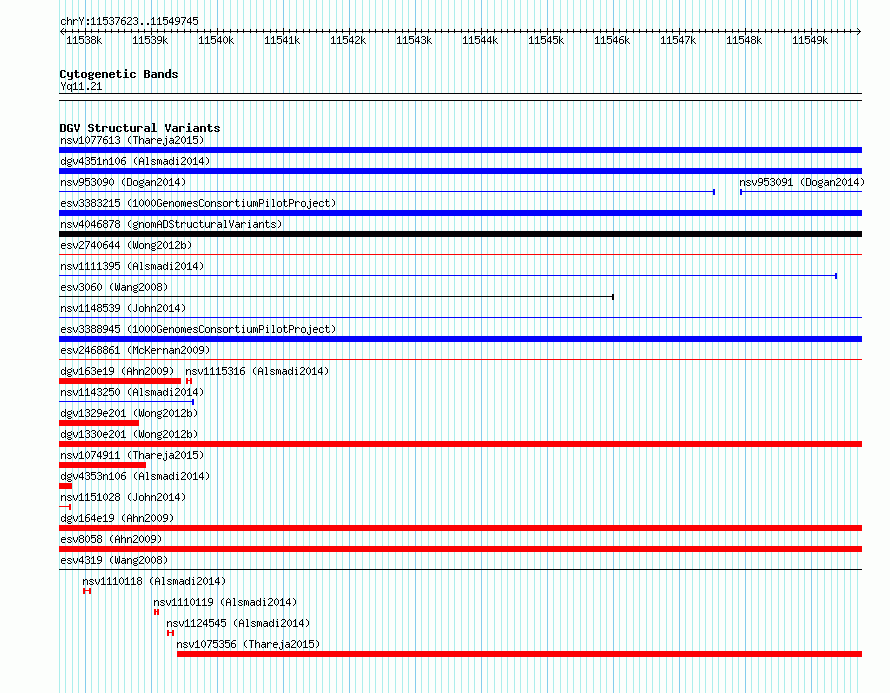Open nsv1074911 (Thareja2015) label
Image resolution: width=890 pixels, height=693 pixels.
[x=132, y=455]
